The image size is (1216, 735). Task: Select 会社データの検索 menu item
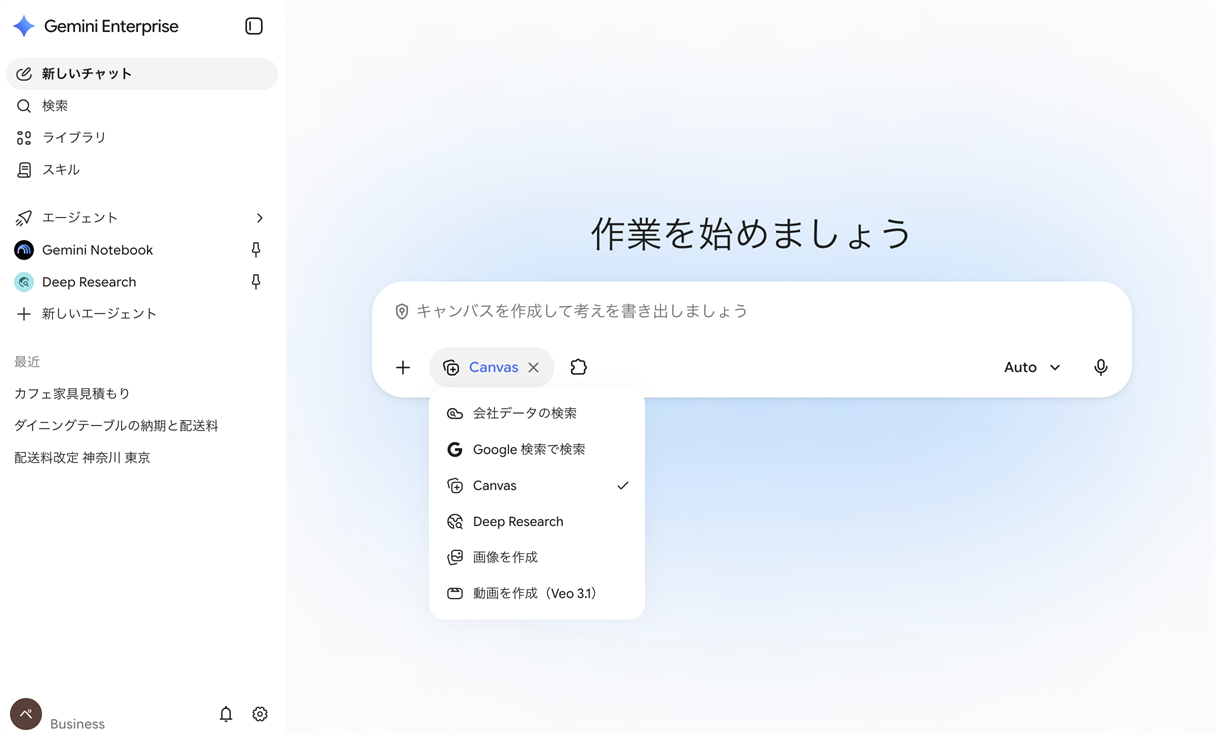click(x=537, y=414)
